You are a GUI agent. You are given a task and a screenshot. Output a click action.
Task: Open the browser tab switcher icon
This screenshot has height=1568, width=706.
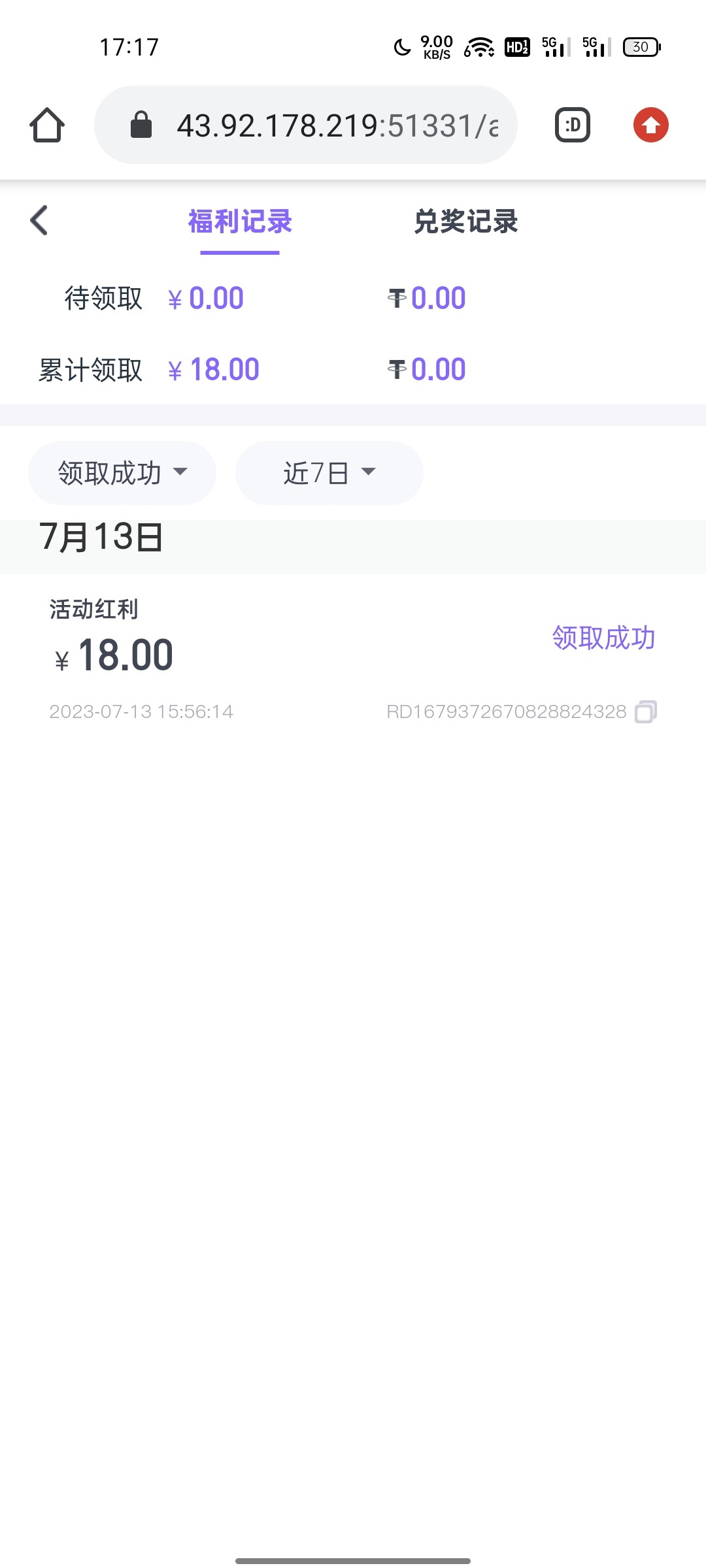click(x=573, y=125)
